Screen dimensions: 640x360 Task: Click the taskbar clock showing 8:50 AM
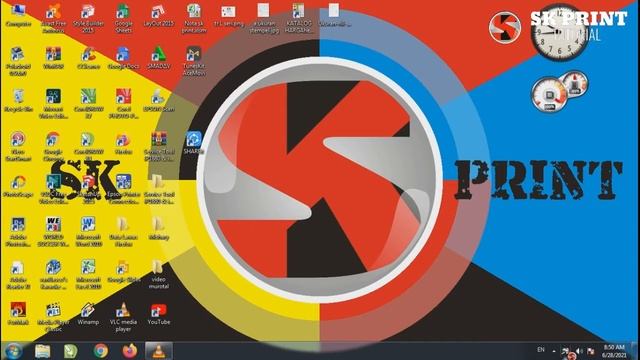(x=614, y=351)
